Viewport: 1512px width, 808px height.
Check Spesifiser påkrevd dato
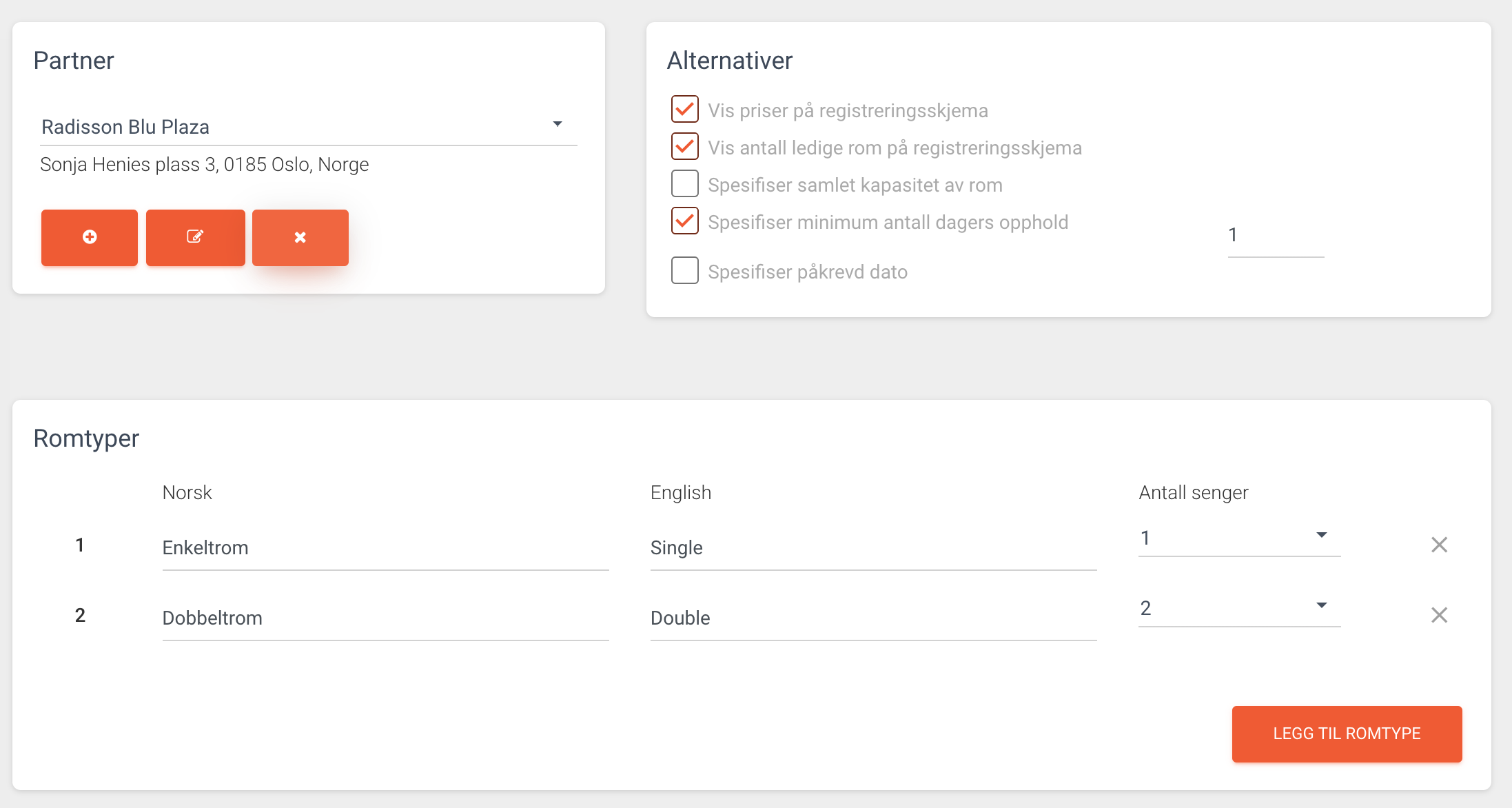[x=685, y=270]
